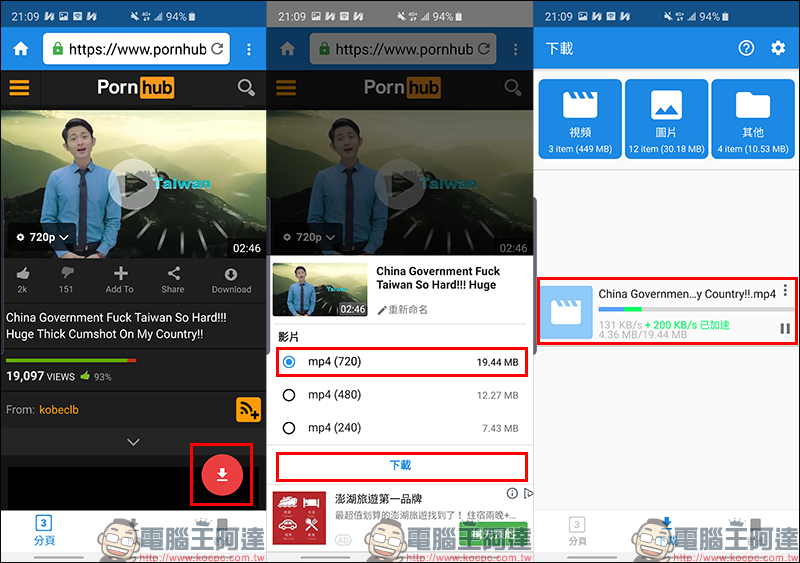The width and height of the screenshot is (800, 563).
Task: Open the settings gear in downloads screen
Action: coord(778,48)
